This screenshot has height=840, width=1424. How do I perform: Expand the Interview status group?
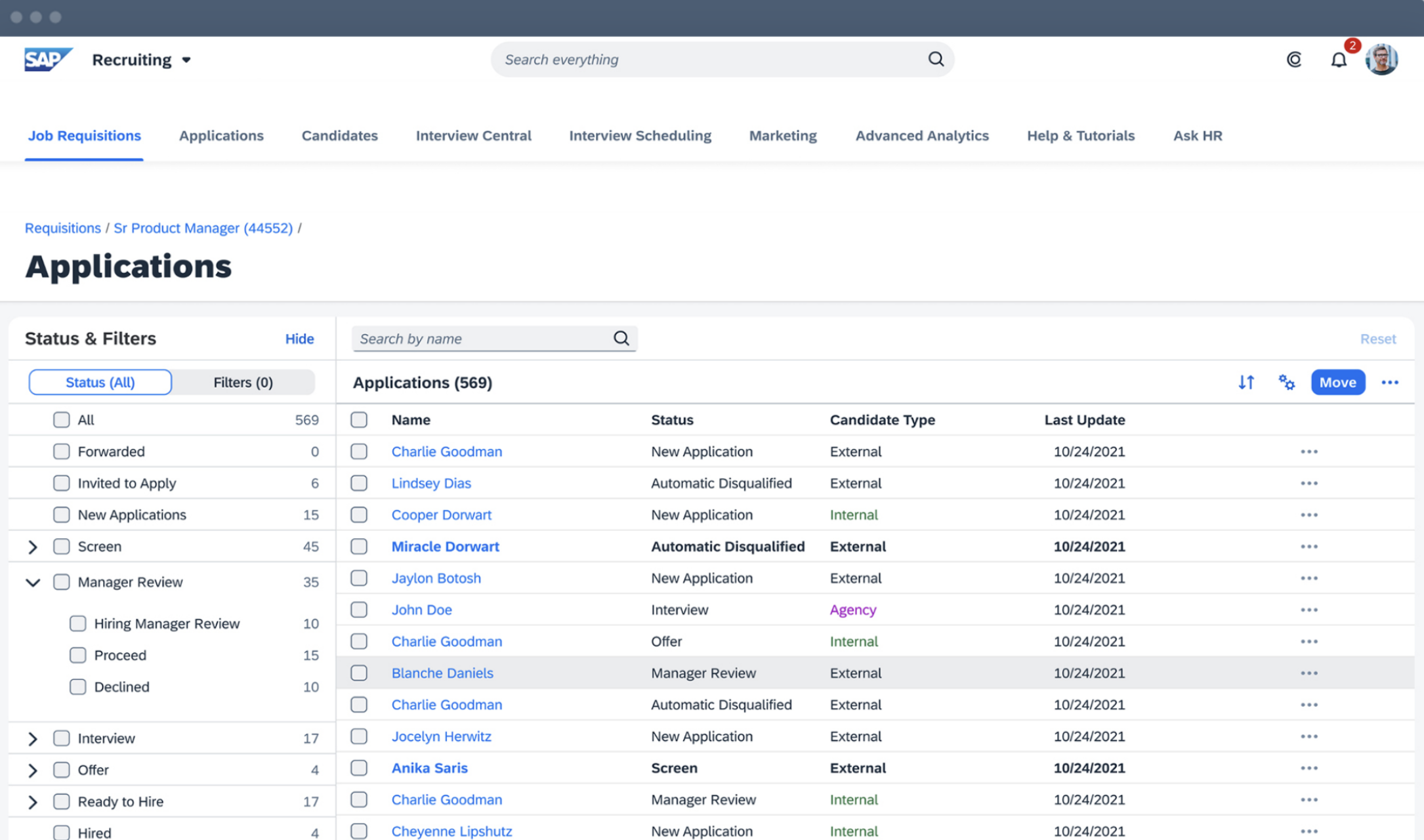33,738
